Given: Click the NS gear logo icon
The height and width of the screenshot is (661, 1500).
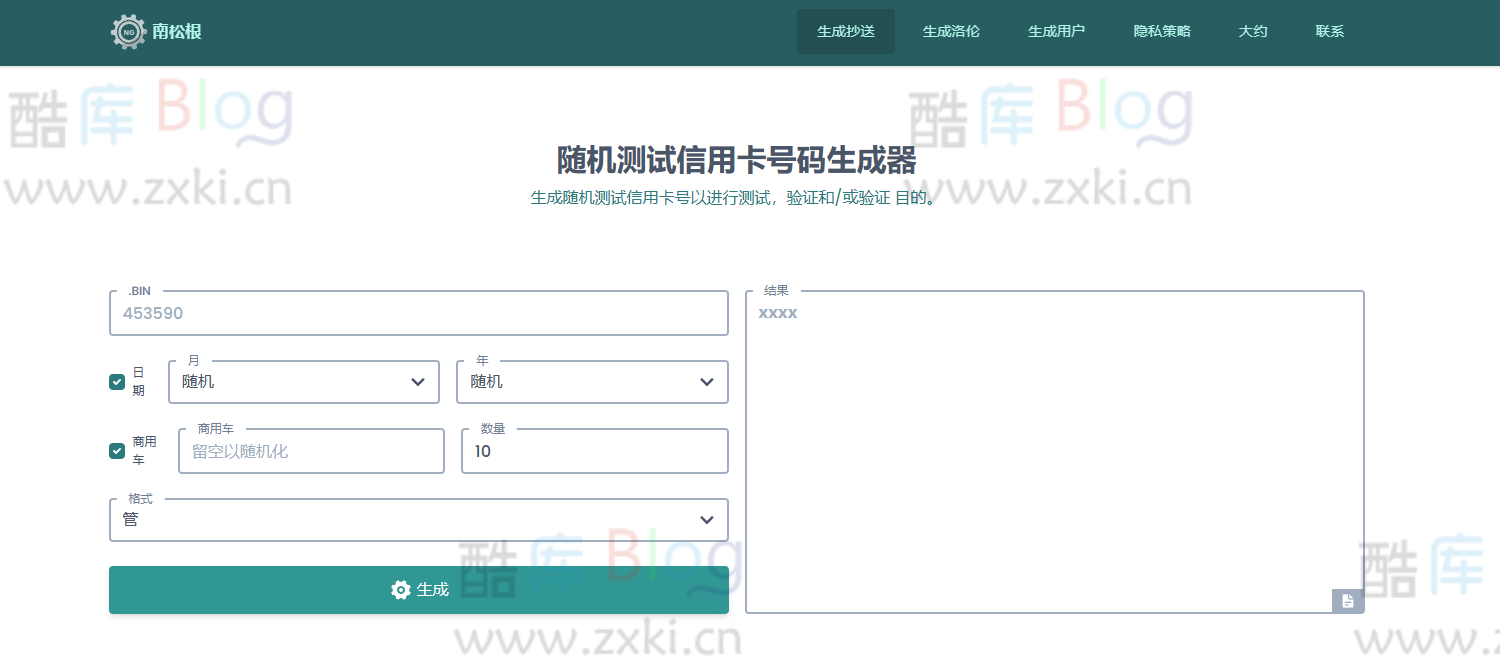Looking at the screenshot, I should (x=128, y=31).
